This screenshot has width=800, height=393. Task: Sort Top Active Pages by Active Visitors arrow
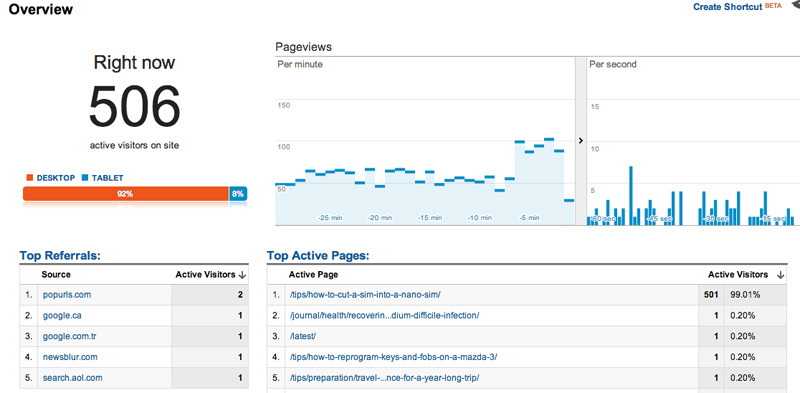780,275
